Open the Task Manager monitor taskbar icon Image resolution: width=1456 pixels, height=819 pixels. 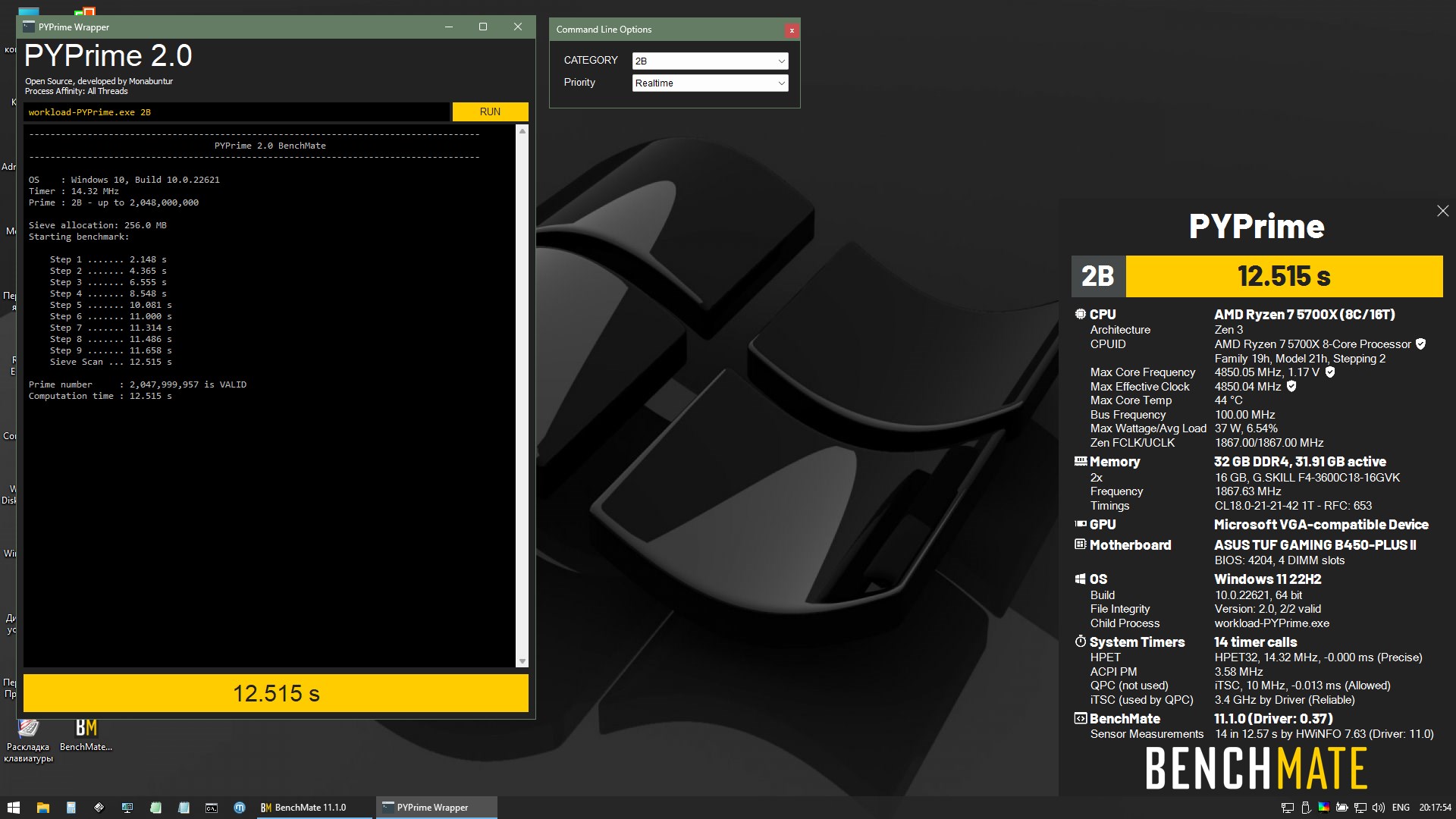click(x=127, y=808)
